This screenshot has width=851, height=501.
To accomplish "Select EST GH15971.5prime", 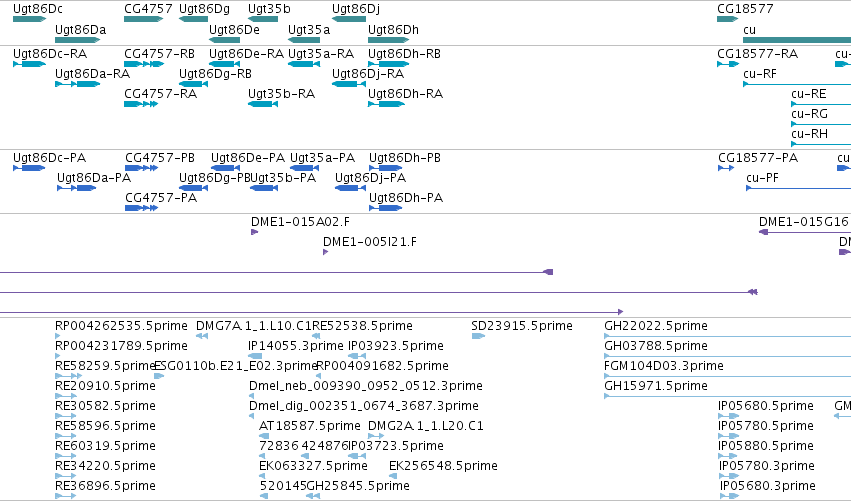I will (727, 396).
